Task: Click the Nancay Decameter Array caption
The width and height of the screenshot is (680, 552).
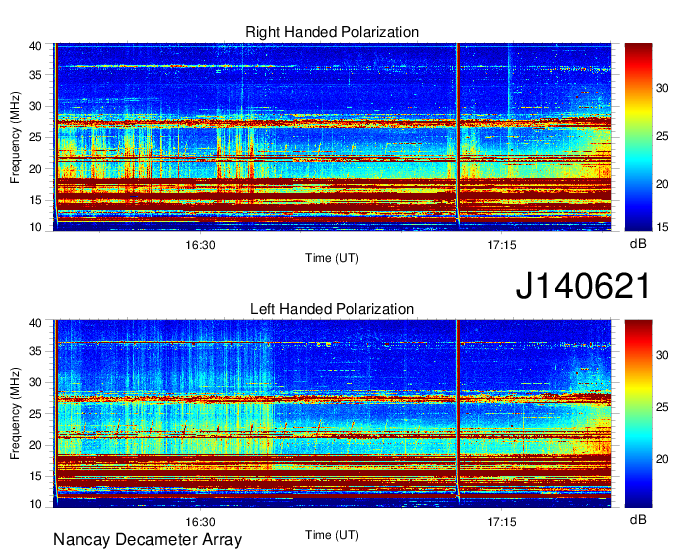Action: (x=147, y=539)
